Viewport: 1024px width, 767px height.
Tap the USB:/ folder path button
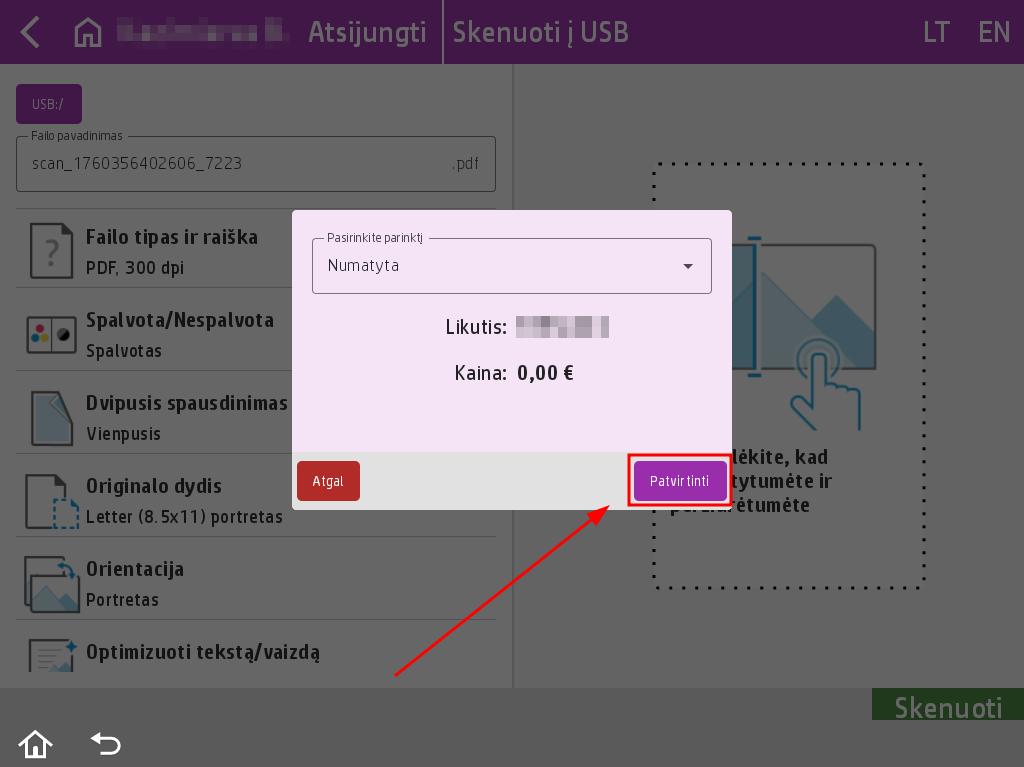(48, 104)
